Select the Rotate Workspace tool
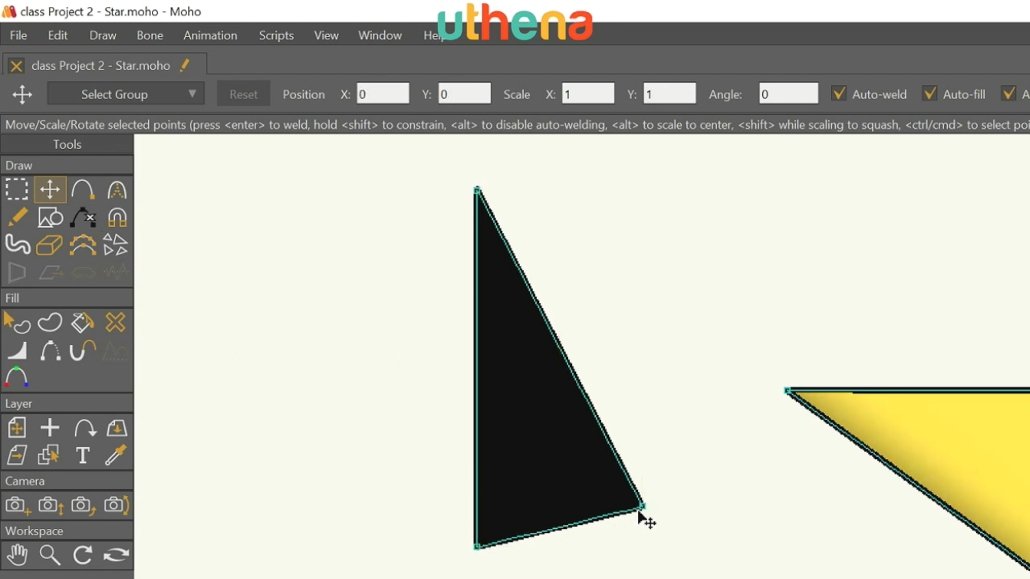Image resolution: width=1030 pixels, height=579 pixels. pos(83,555)
